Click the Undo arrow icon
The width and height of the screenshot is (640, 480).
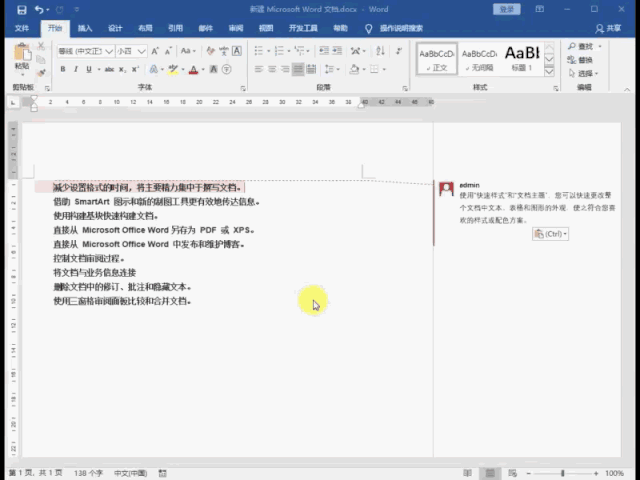click(x=37, y=9)
